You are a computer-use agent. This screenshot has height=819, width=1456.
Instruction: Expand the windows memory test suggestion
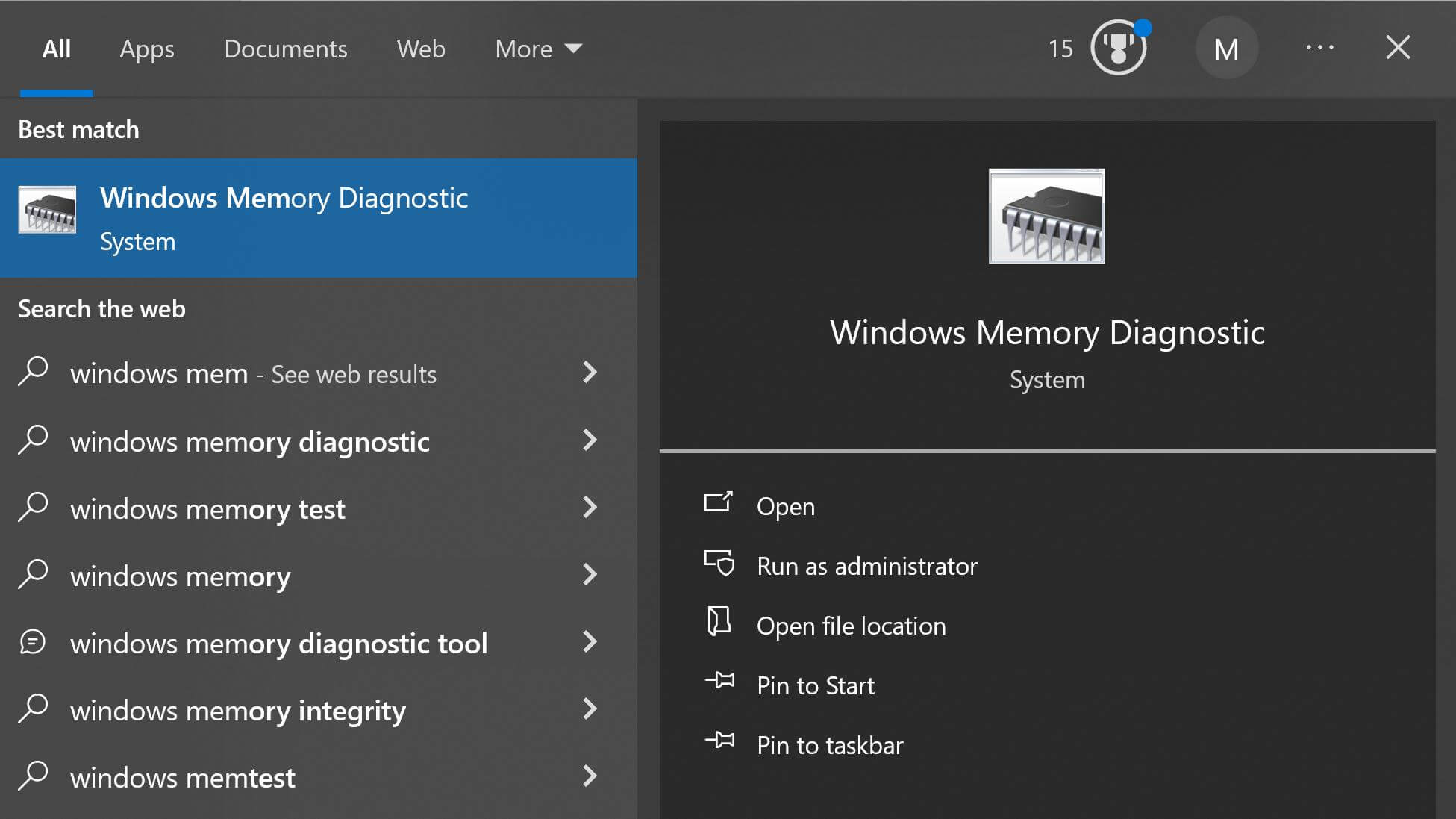pos(590,508)
